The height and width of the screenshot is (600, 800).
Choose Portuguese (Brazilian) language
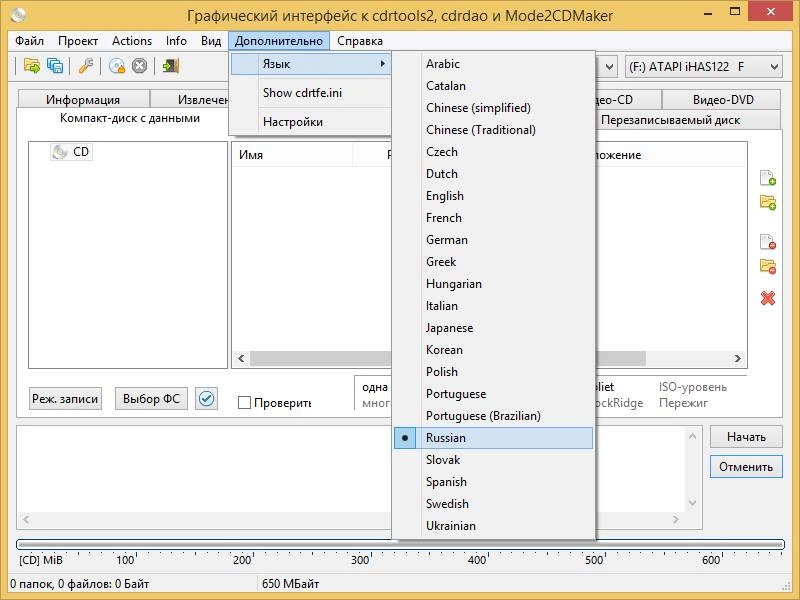coord(493,416)
